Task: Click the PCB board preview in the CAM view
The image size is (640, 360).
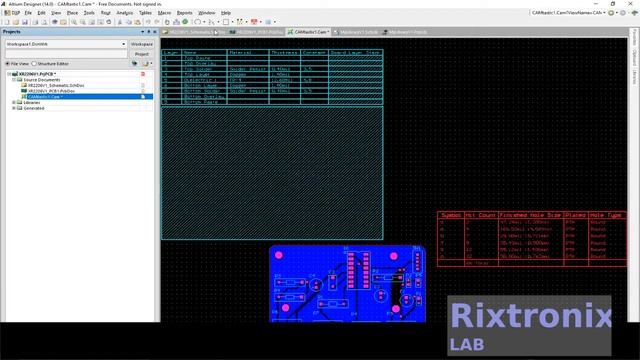Action: click(x=348, y=284)
